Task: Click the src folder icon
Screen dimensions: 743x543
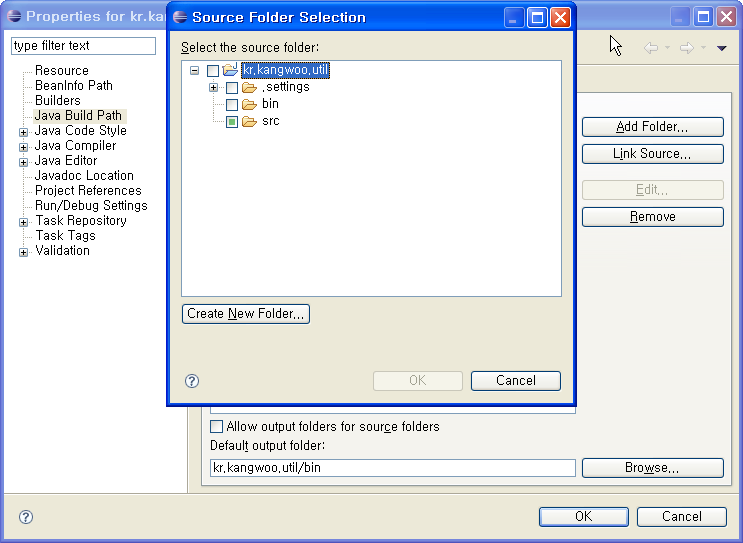Action: coord(249,122)
